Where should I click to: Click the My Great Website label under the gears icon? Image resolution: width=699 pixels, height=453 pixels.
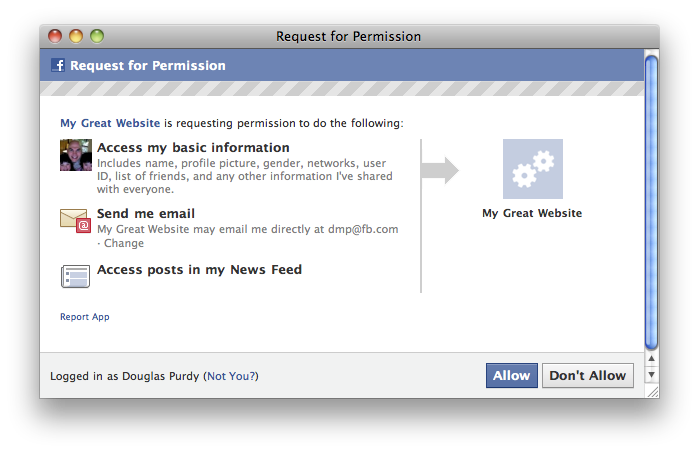(x=532, y=213)
